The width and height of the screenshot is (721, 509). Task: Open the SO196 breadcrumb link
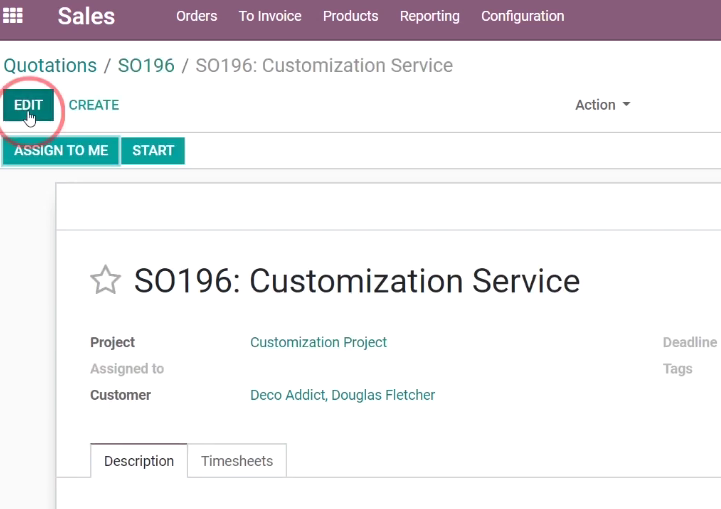pos(146,65)
